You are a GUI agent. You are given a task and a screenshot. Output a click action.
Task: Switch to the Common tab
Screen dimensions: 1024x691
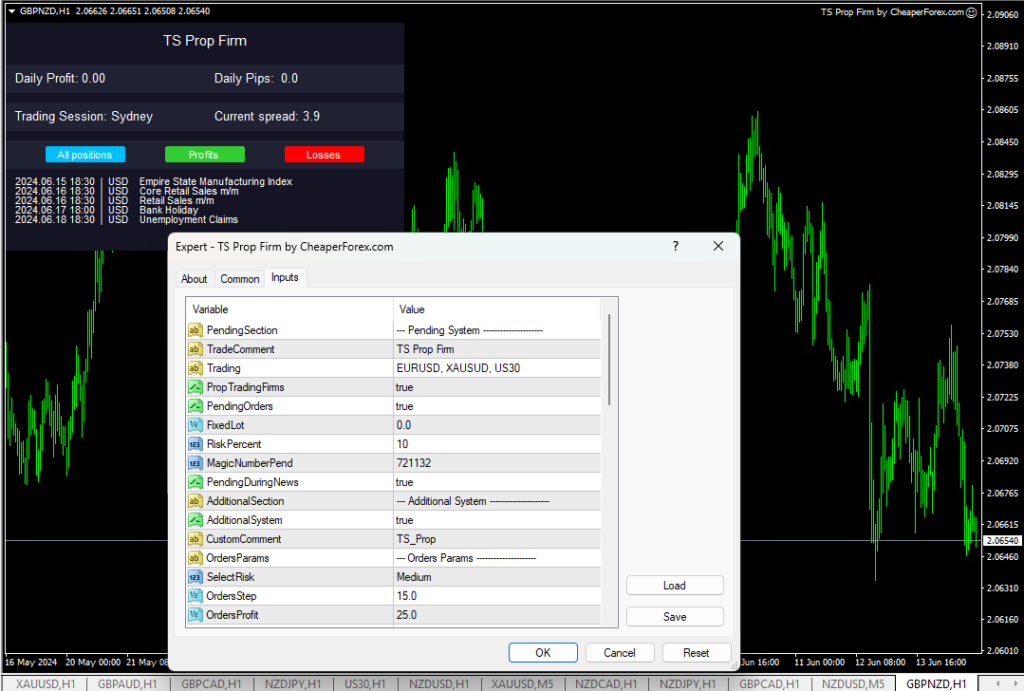tap(239, 279)
